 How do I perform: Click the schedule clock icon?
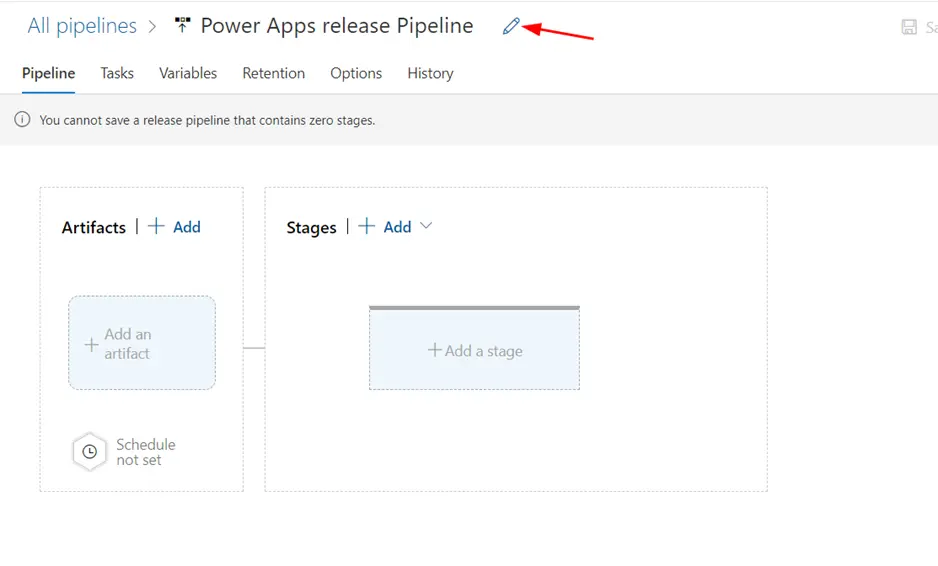click(90, 452)
